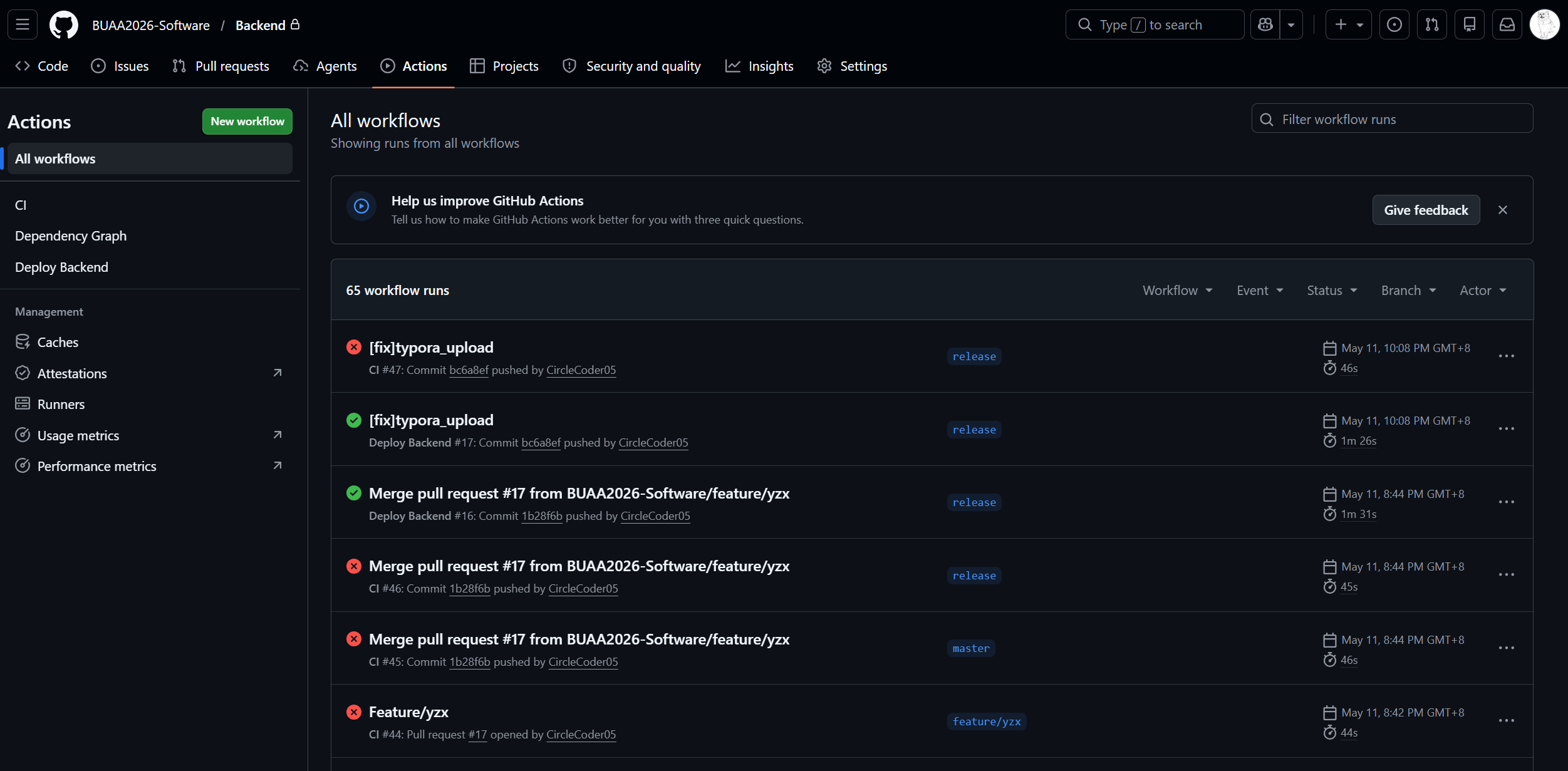Open the Repositories icon in top header
Viewport: 1568px width, 771px height.
1470,24
